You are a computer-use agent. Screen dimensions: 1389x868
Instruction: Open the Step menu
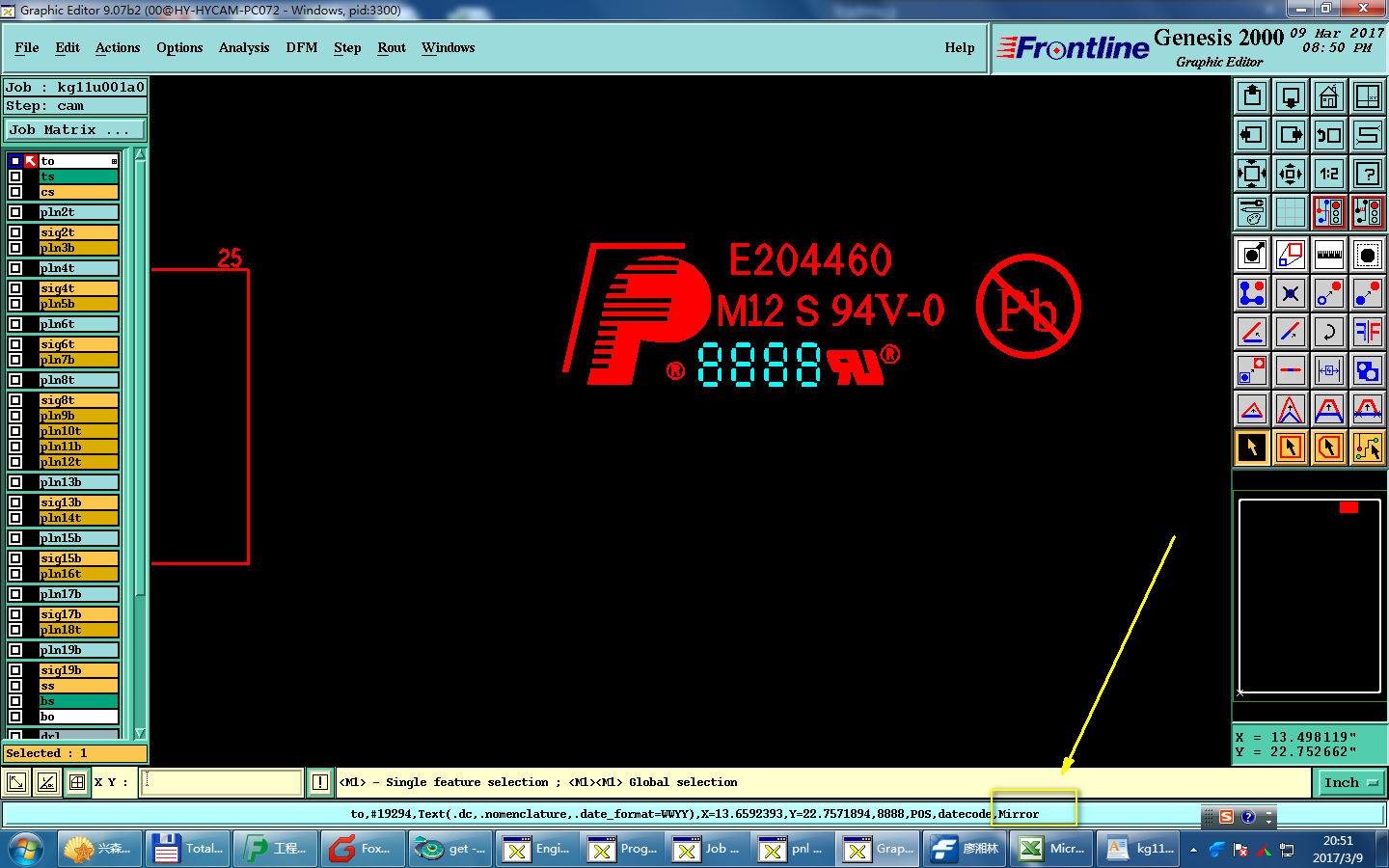[x=347, y=47]
